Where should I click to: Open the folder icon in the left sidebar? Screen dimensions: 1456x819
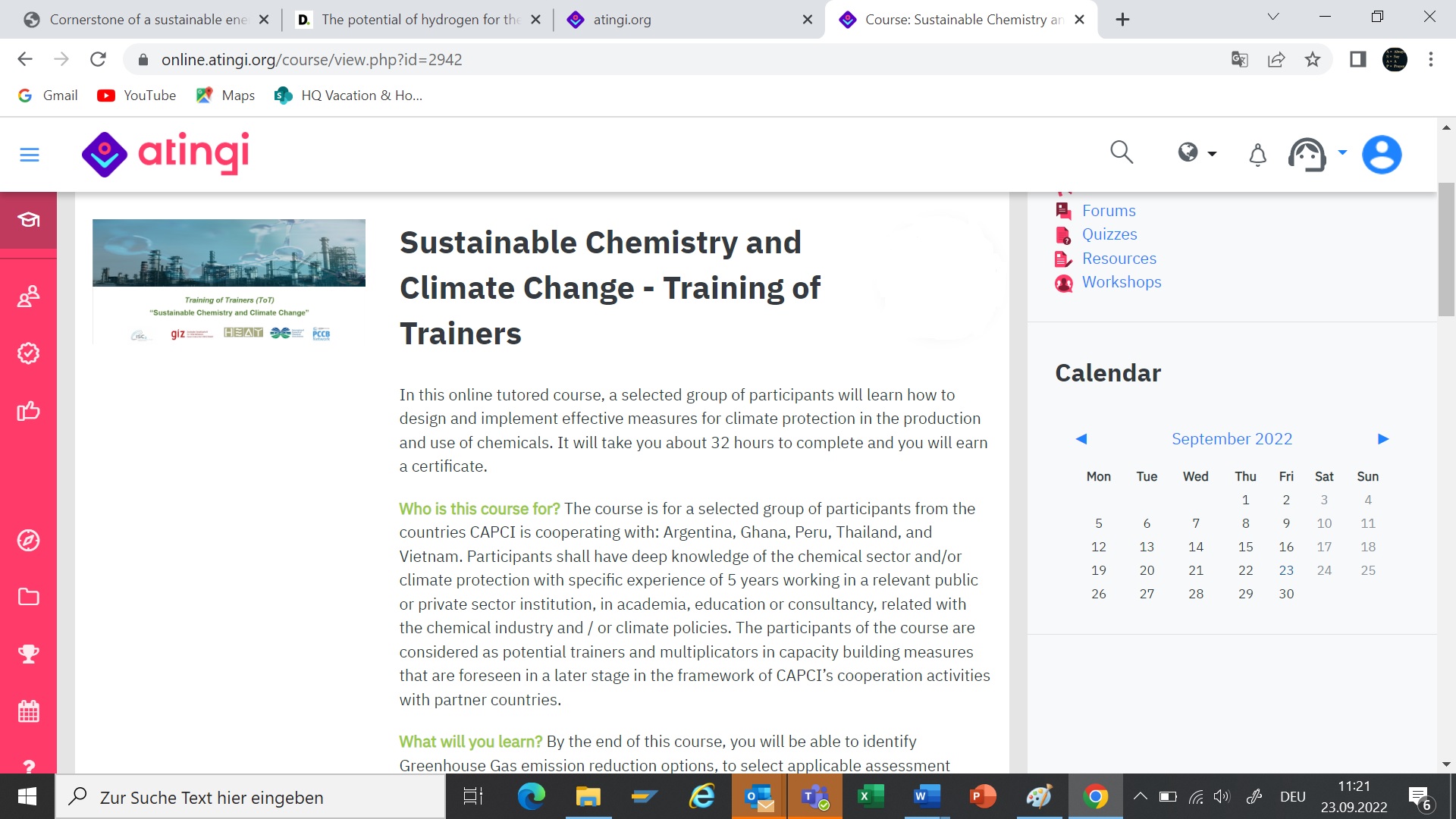pyautogui.click(x=28, y=597)
